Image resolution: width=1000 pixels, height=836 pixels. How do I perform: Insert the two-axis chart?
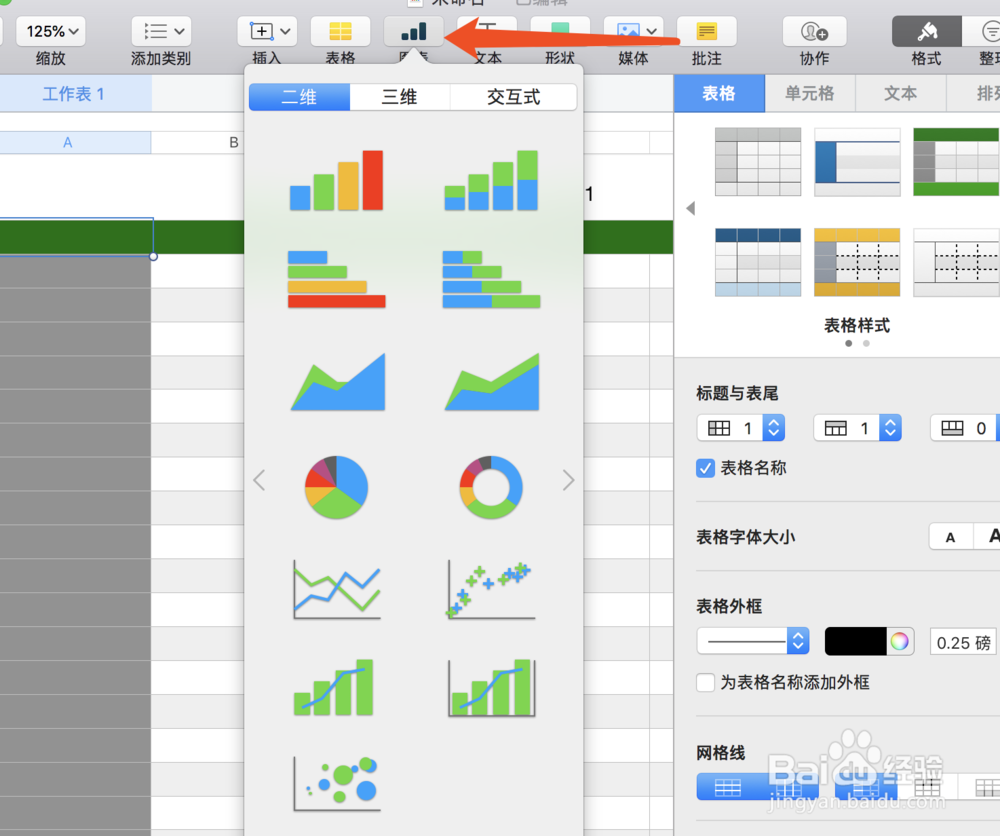click(x=491, y=687)
